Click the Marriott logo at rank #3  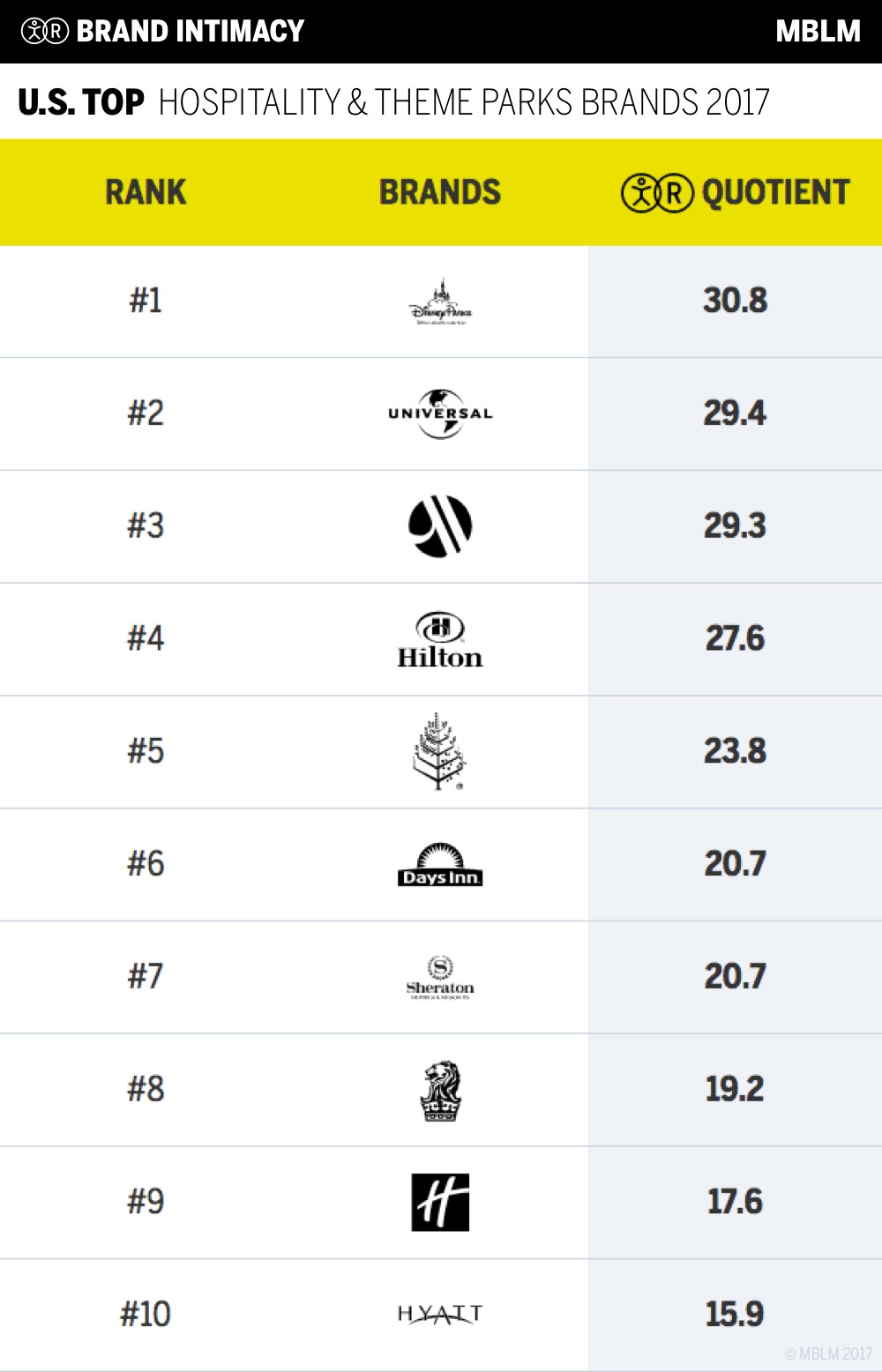pos(440,526)
